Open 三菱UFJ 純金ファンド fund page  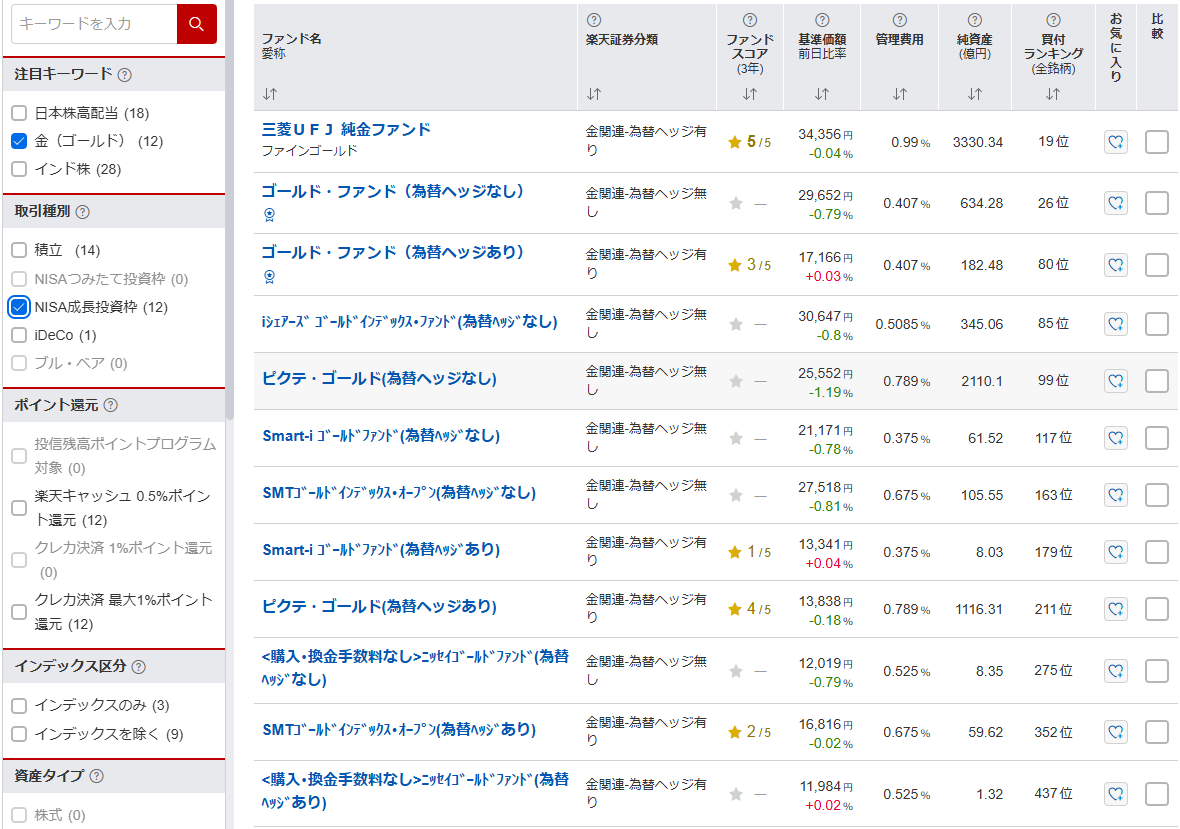[x=346, y=129]
